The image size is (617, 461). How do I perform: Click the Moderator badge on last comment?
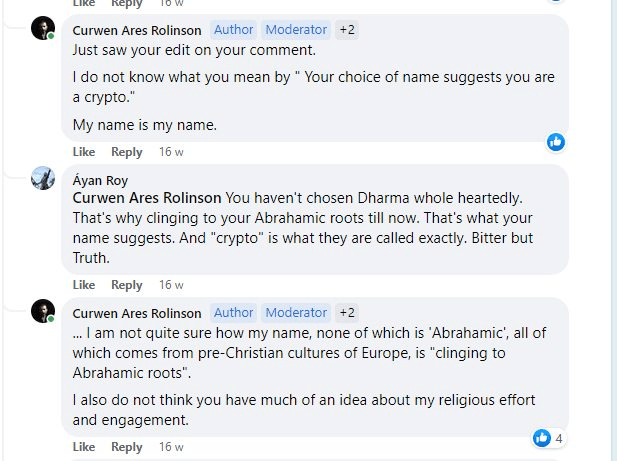coord(296,312)
